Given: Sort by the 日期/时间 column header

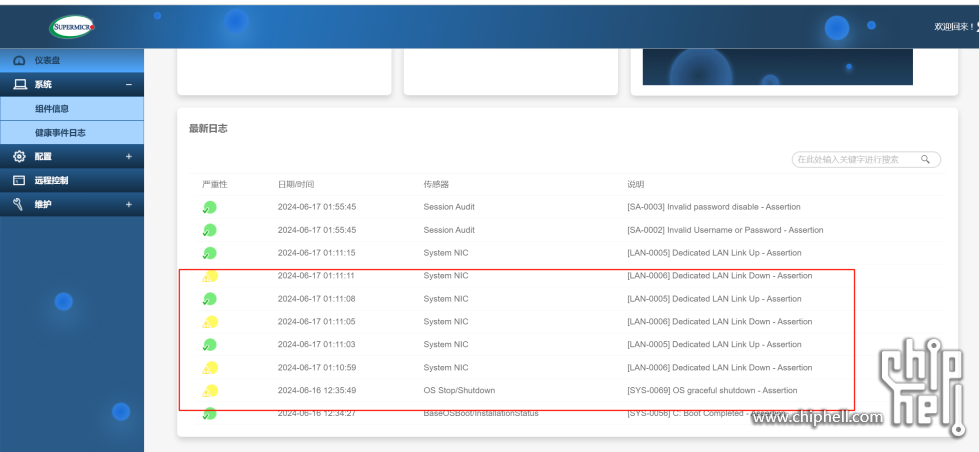Looking at the screenshot, I should [x=296, y=184].
